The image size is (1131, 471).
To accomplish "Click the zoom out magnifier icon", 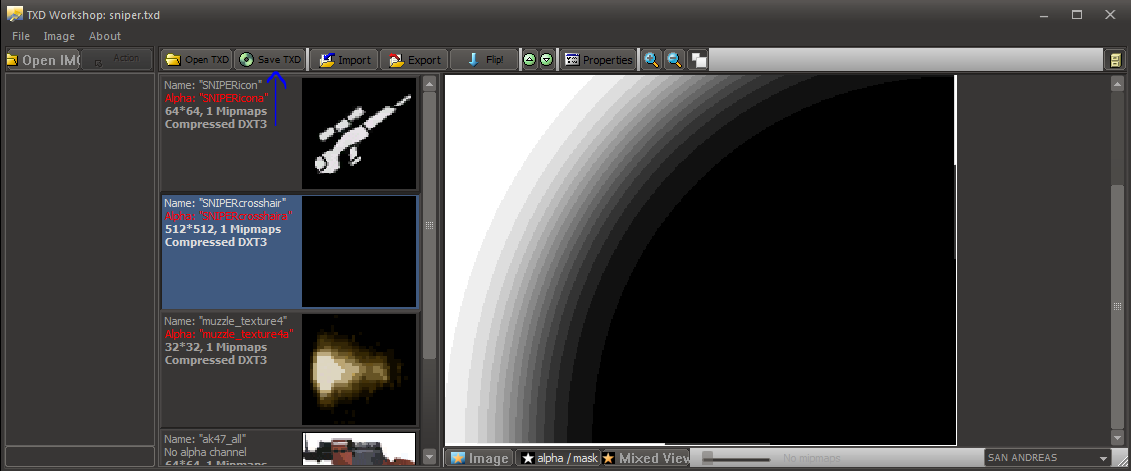I will pos(674,60).
